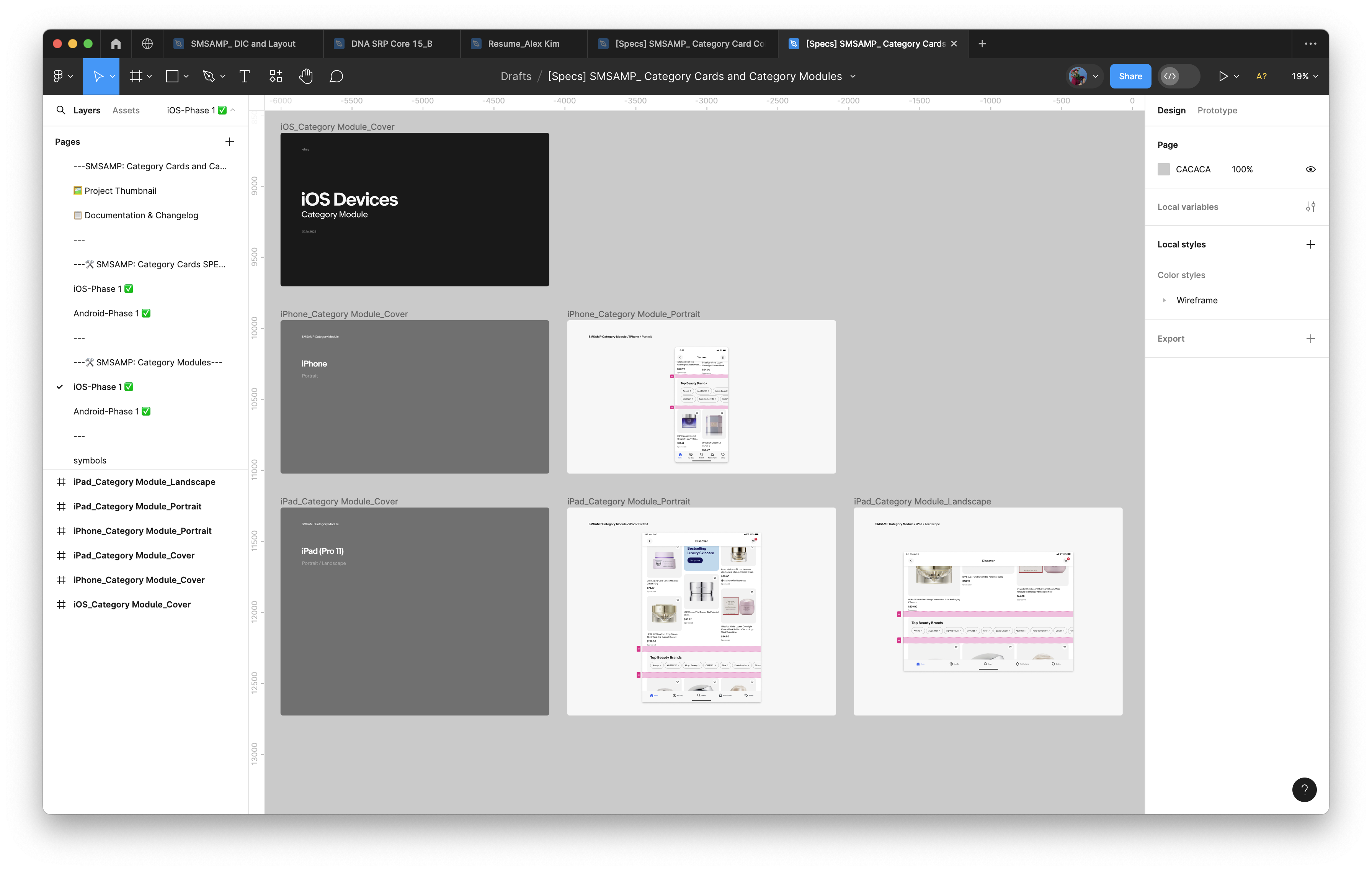Open a new tab with plus

[982, 43]
